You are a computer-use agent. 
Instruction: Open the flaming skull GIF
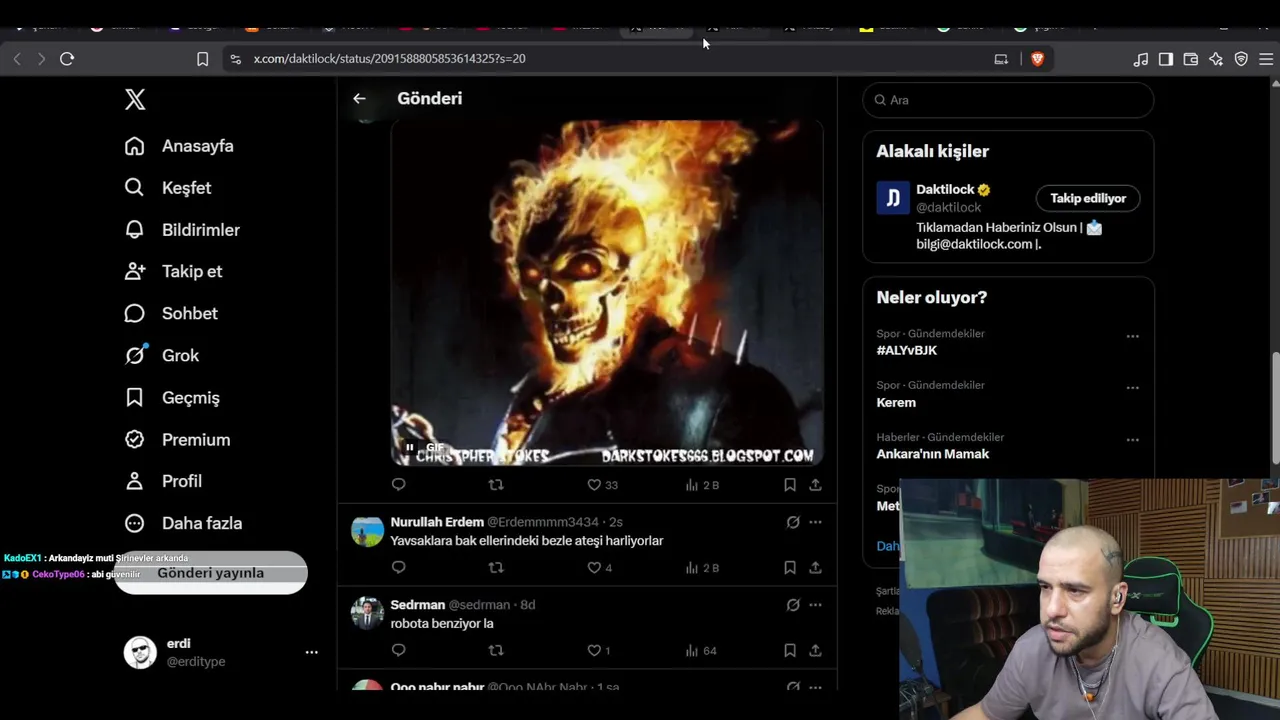tap(607, 292)
